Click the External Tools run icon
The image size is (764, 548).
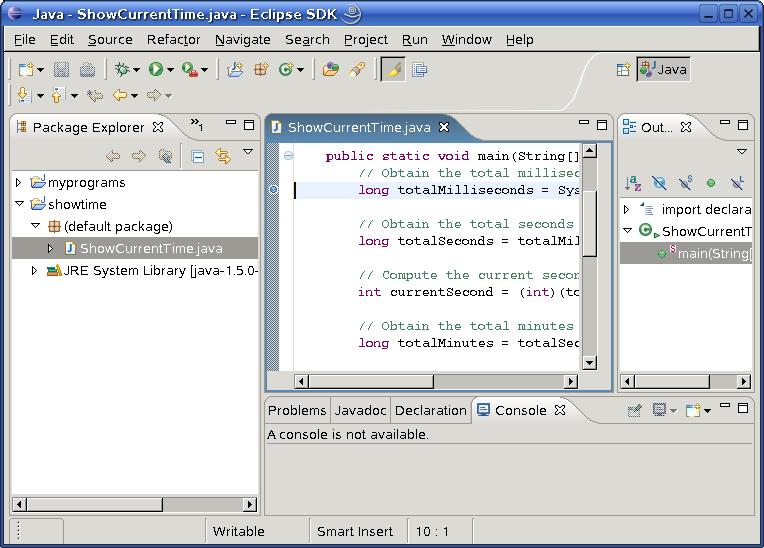190,70
